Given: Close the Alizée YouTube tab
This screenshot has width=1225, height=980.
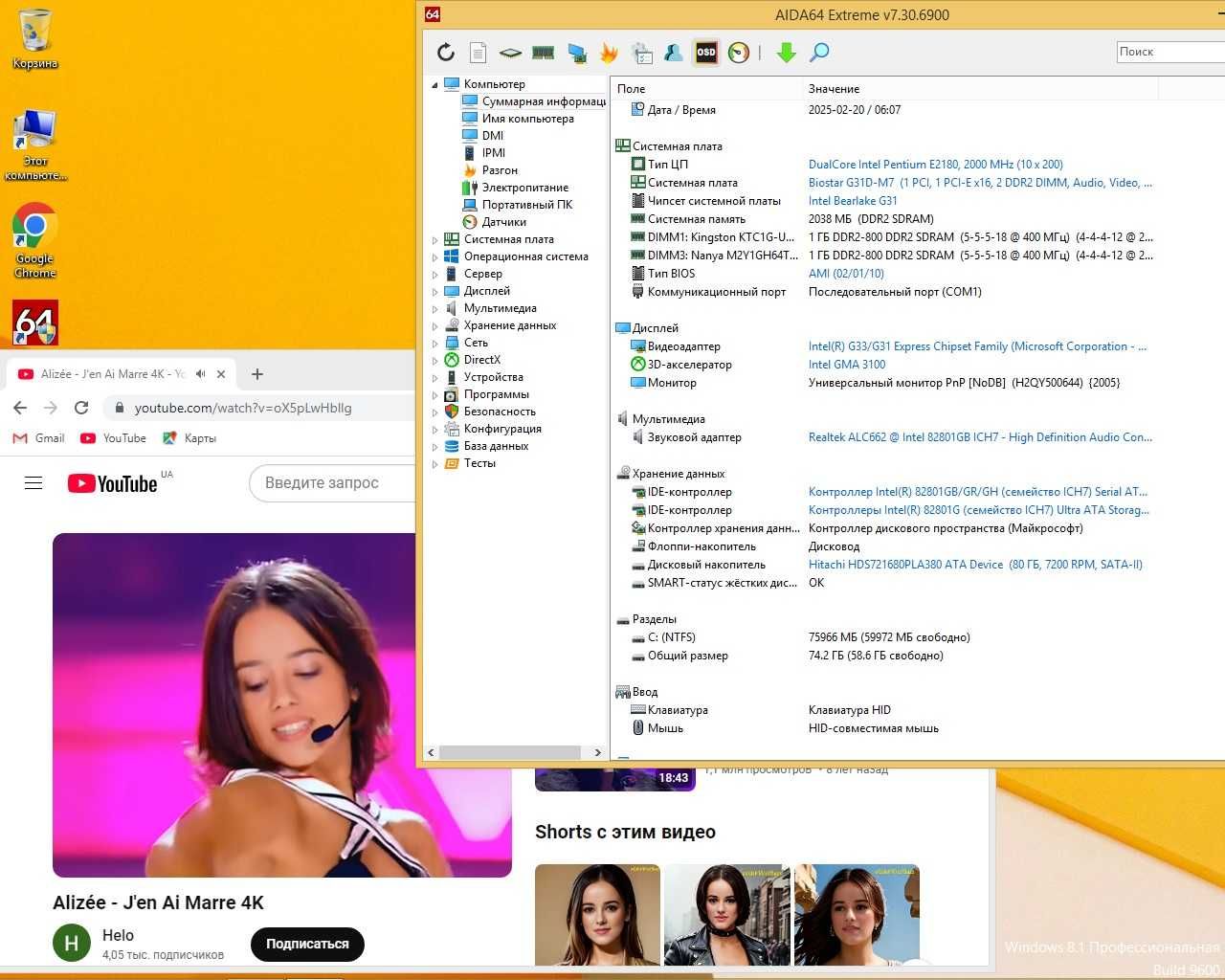Looking at the screenshot, I should [x=221, y=374].
